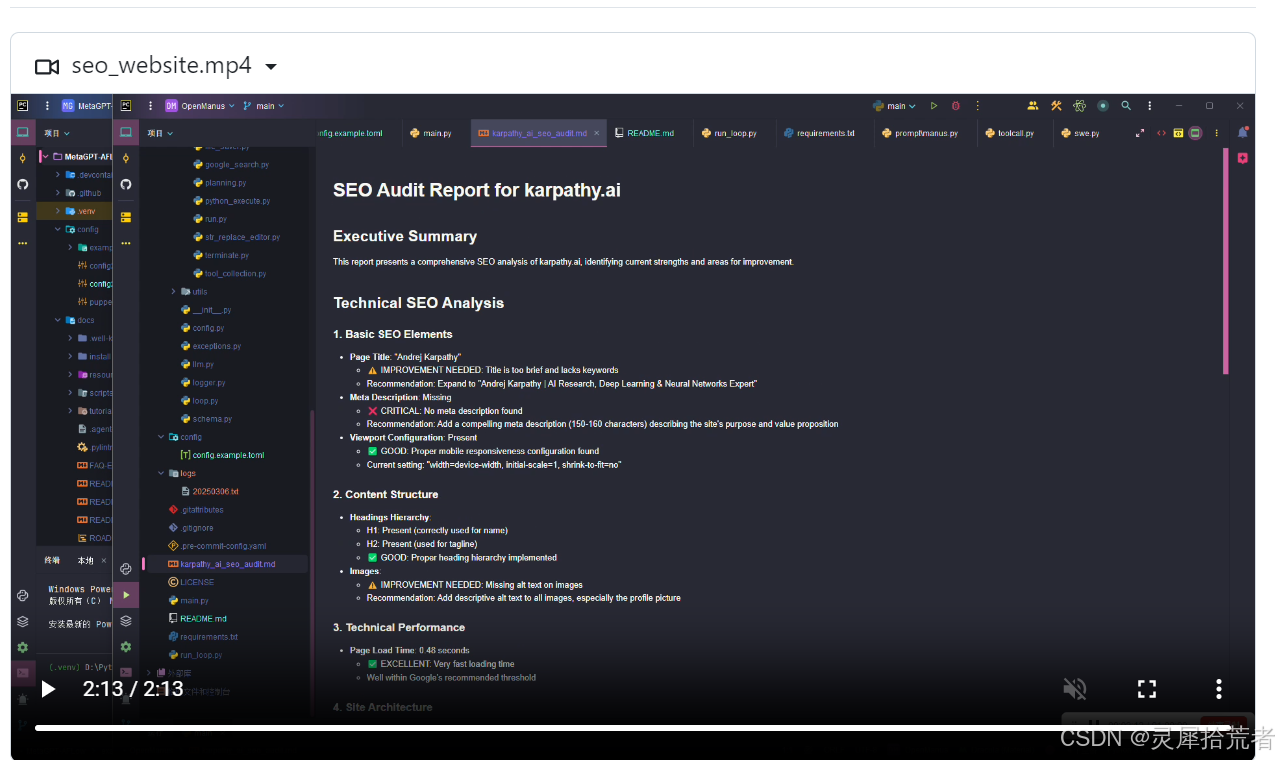This screenshot has height=760, width=1279.
Task: Open the Python Console icon in OpenManus sidebar
Action: click(126, 569)
